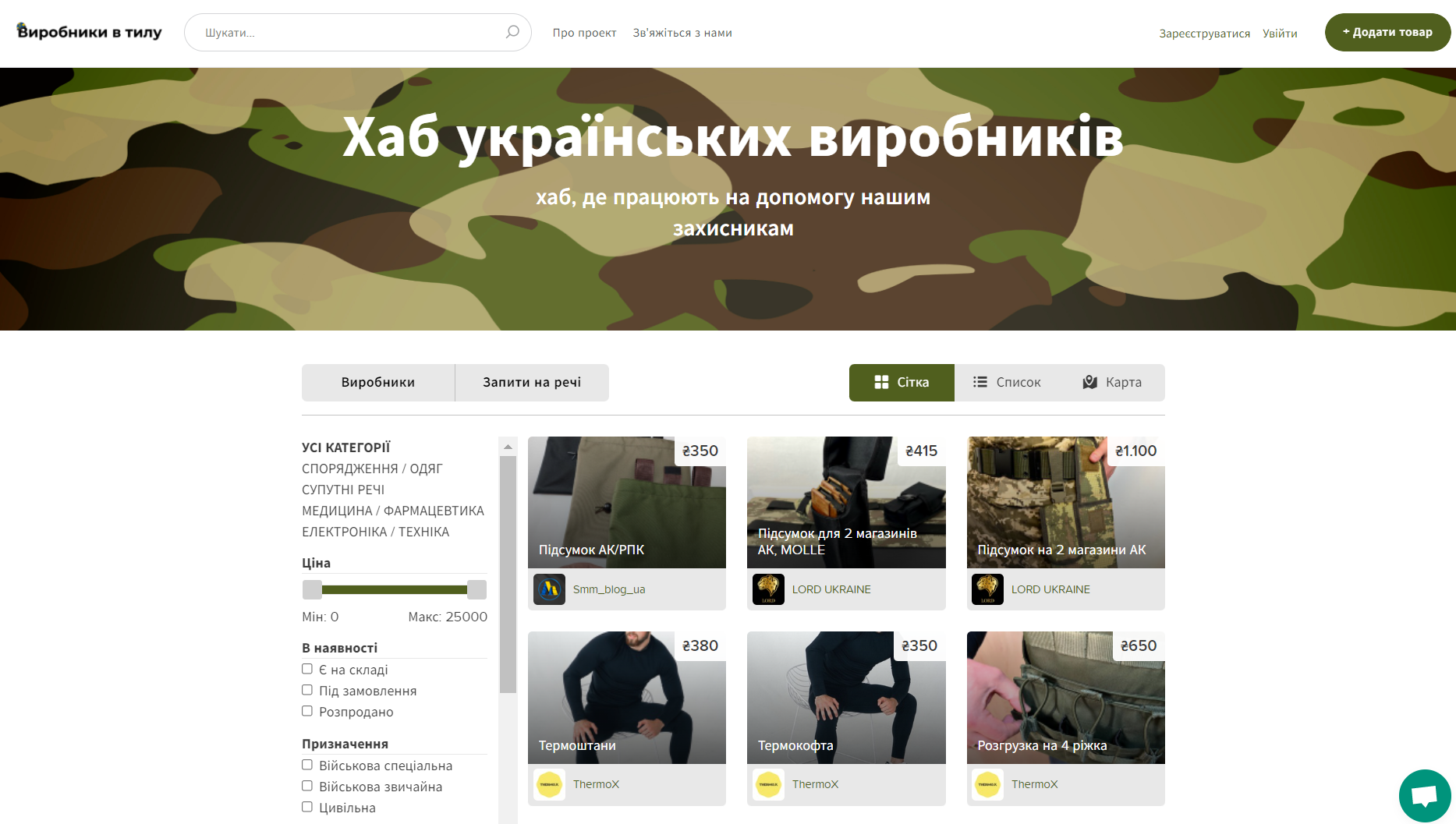
Task: Tick the 'Військова спеціальна' checkbox
Action: coord(307,765)
